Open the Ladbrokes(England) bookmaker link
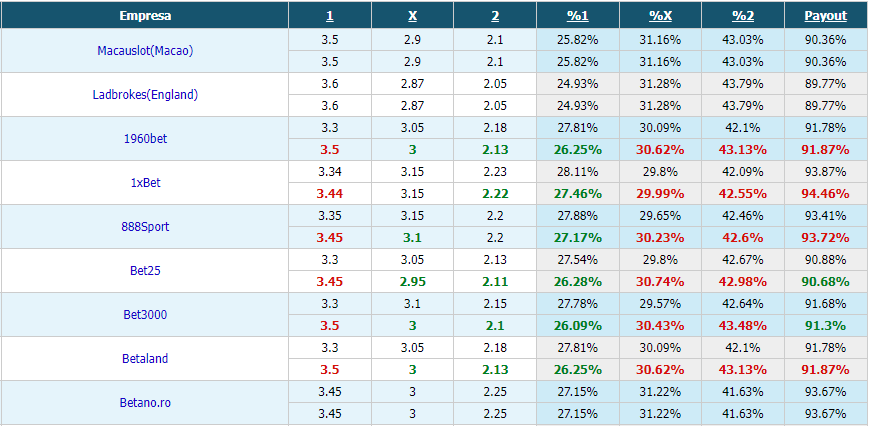The image size is (869, 426). coord(145,95)
